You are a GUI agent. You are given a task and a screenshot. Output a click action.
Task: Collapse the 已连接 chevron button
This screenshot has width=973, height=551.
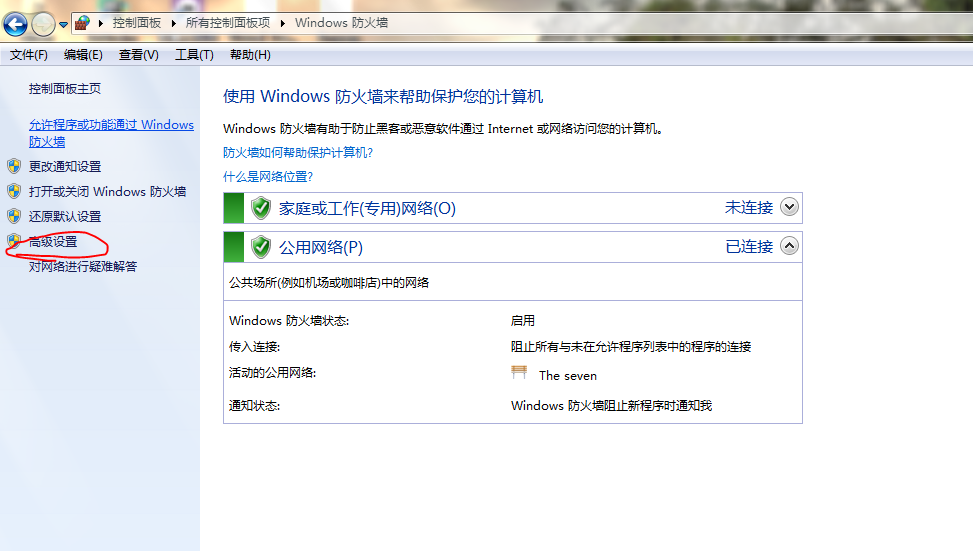tap(789, 246)
